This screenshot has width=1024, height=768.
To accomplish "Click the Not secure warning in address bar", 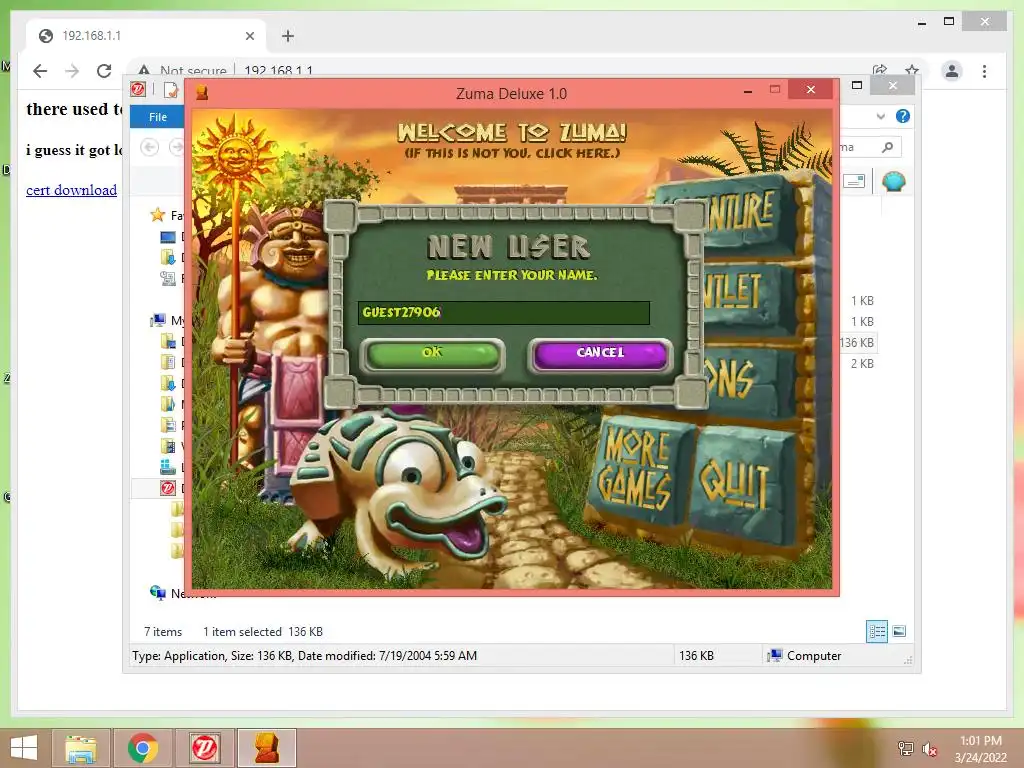I will (x=184, y=71).
